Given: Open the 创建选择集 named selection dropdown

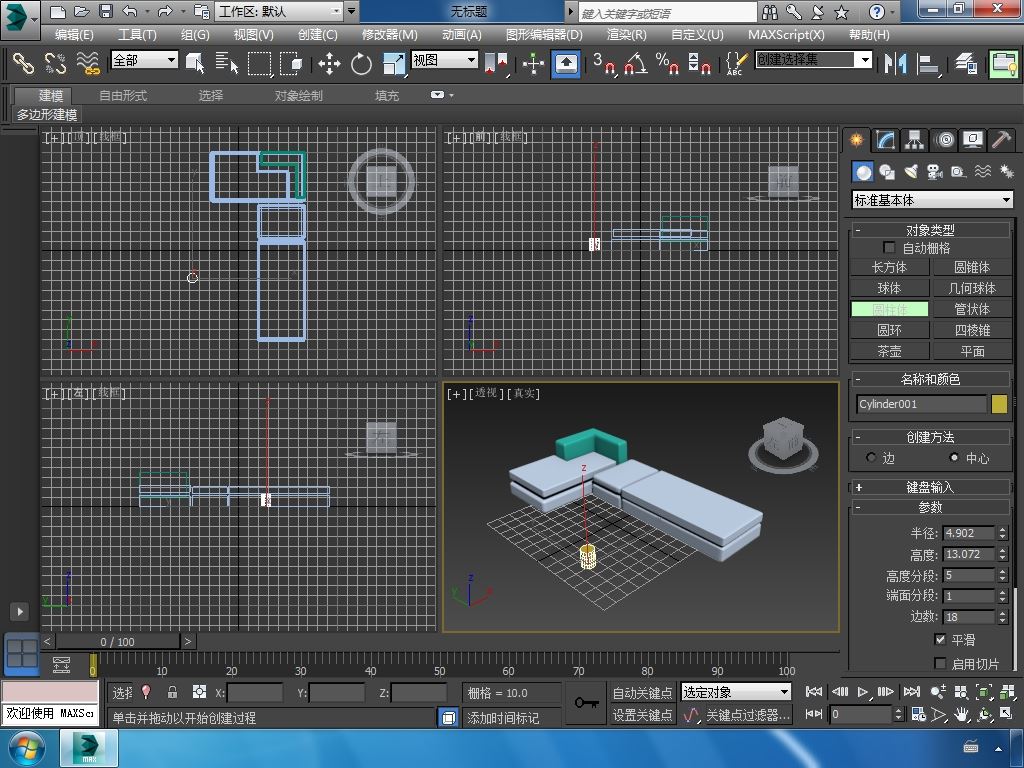Looking at the screenshot, I should (814, 60).
